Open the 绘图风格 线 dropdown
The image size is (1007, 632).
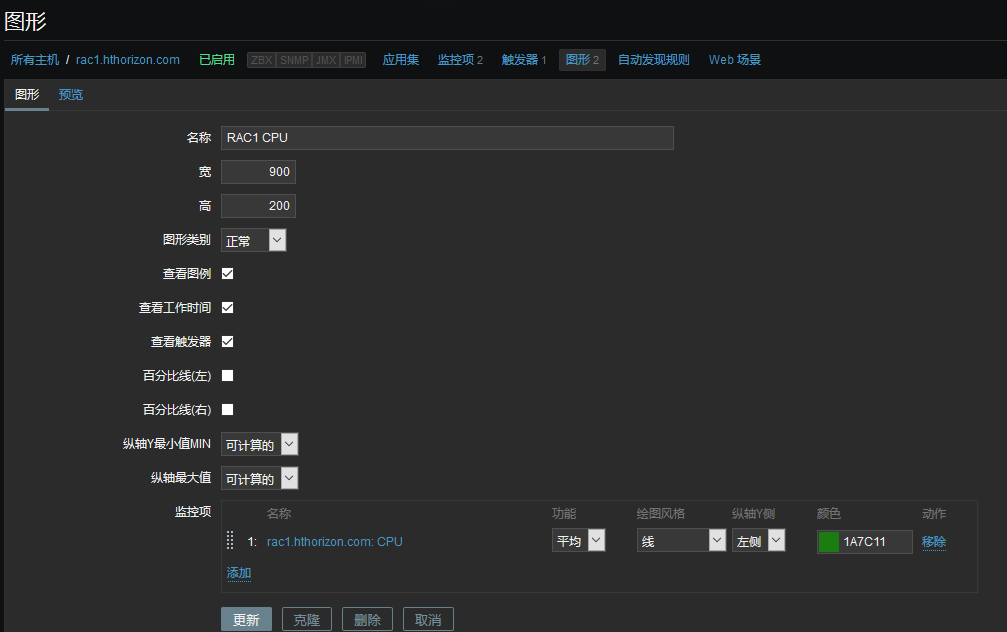(x=681, y=541)
